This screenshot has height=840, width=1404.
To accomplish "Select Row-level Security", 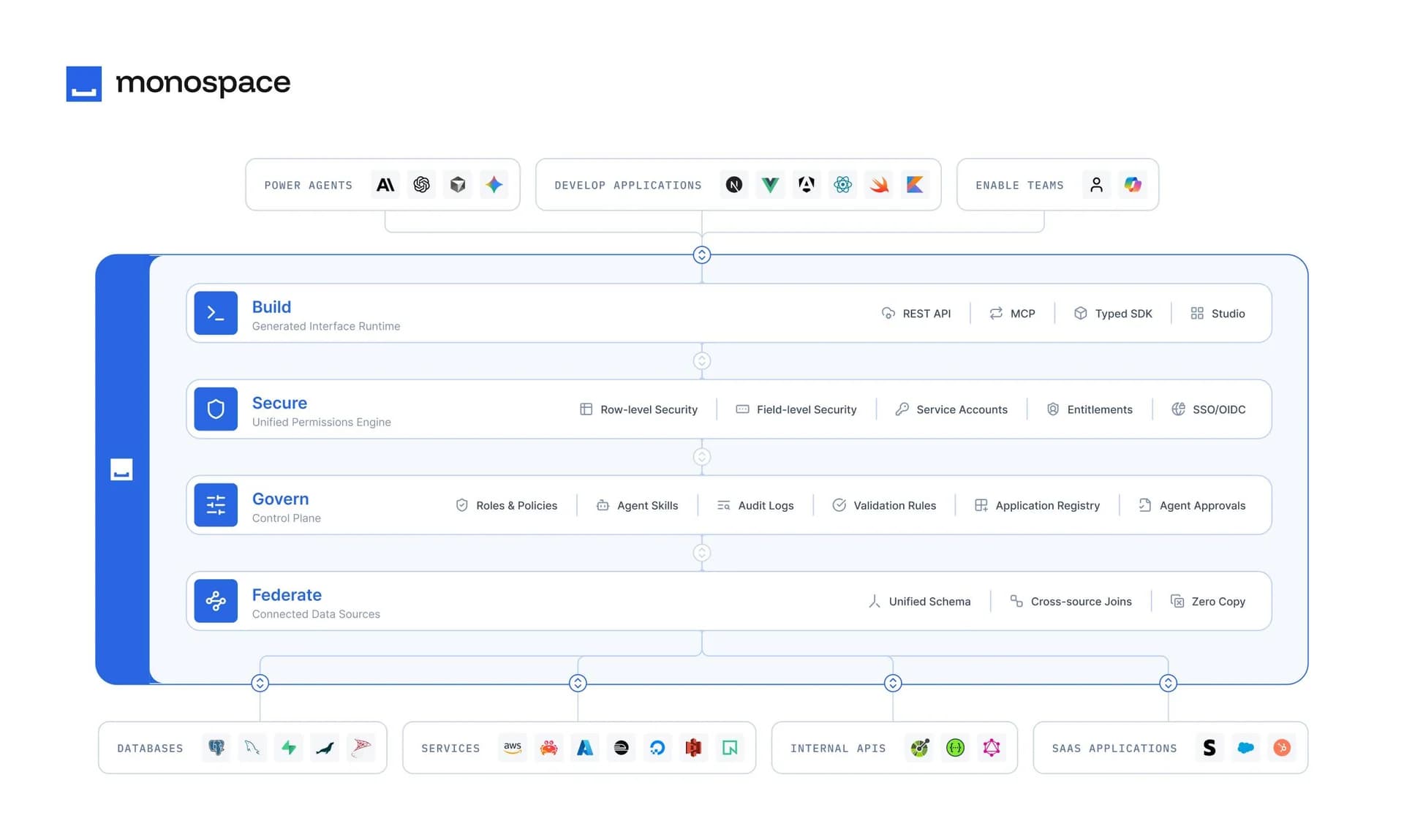I will pyautogui.click(x=638, y=409).
